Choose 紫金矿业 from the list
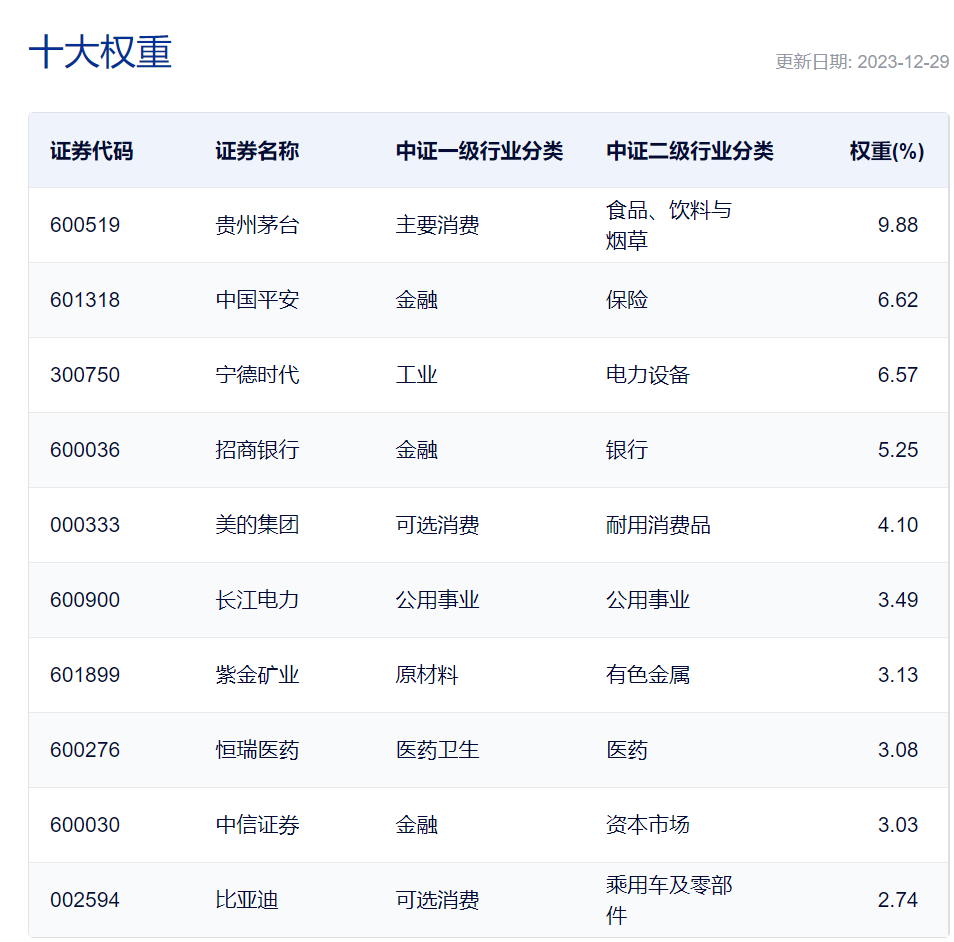The width and height of the screenshot is (954, 942). 257,675
